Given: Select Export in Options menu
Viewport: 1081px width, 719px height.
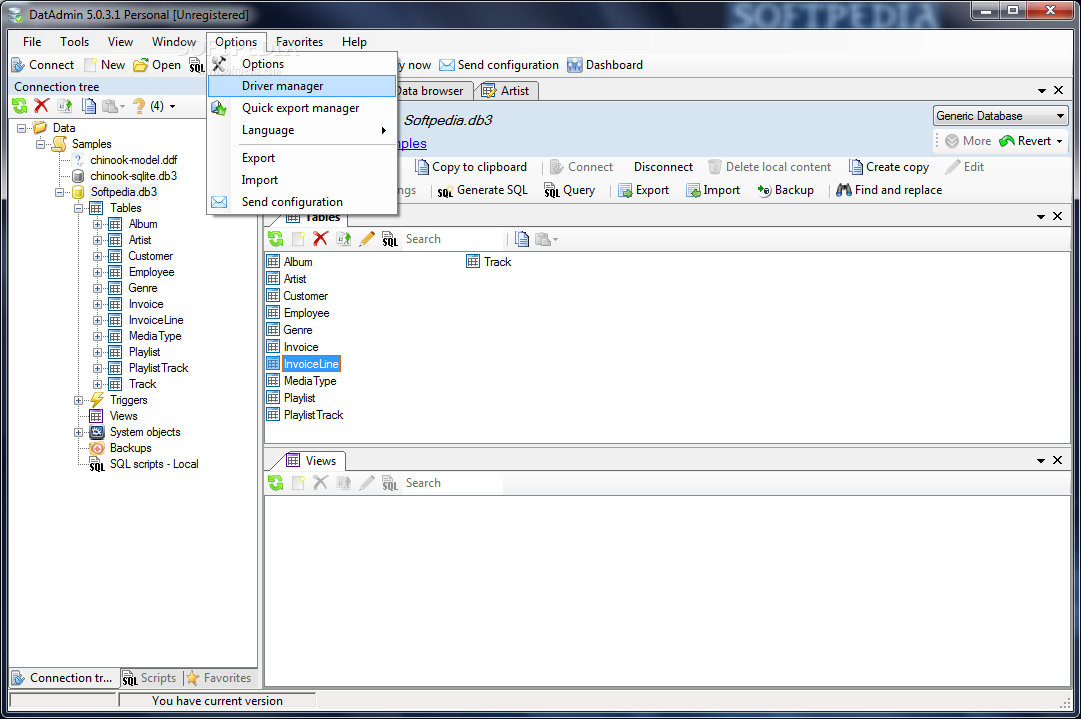Looking at the screenshot, I should click(x=302, y=158).
